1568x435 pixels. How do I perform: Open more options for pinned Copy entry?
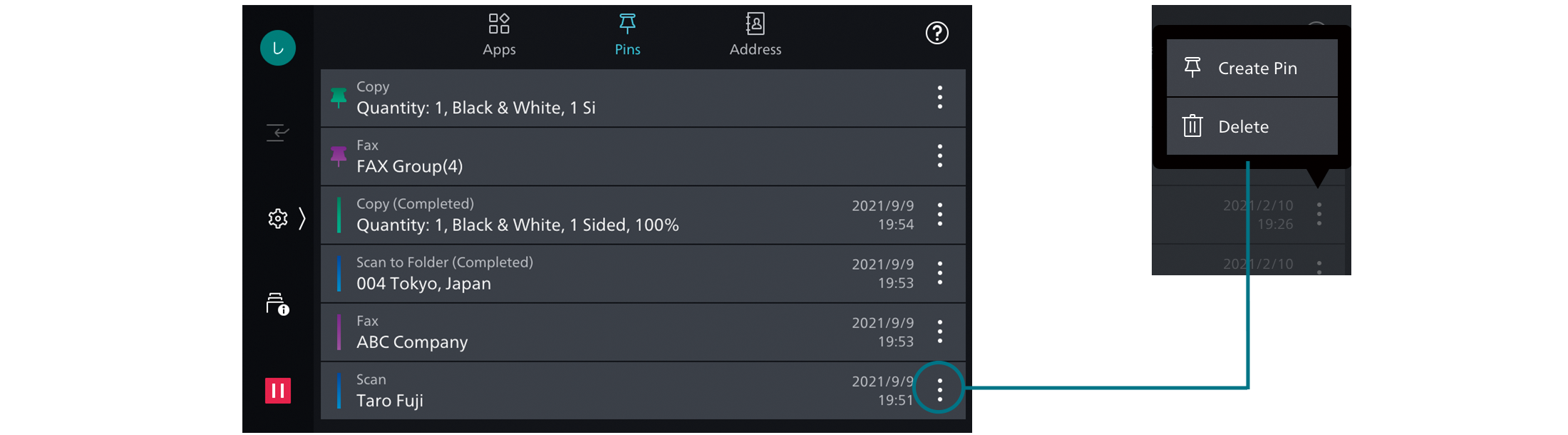point(940,98)
